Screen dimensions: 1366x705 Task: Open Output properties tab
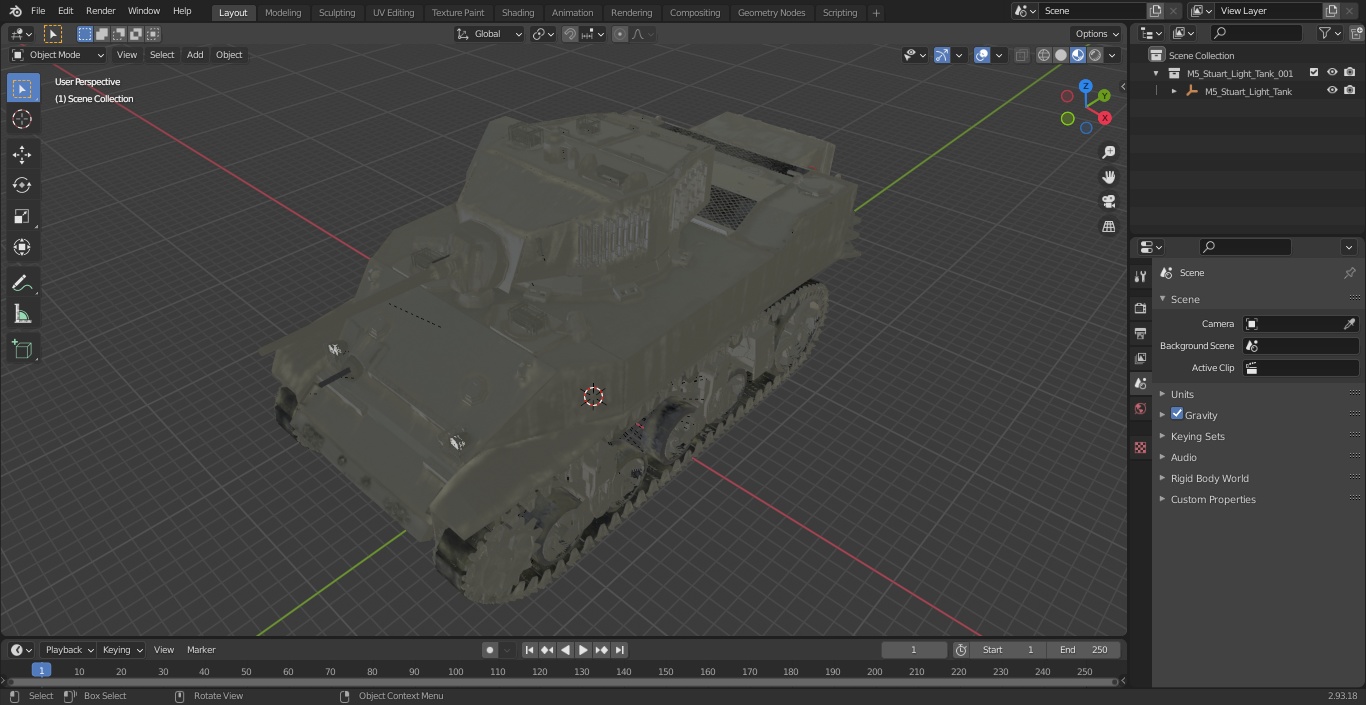[x=1140, y=333]
